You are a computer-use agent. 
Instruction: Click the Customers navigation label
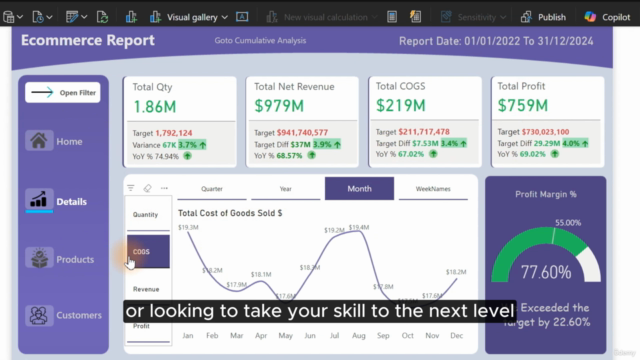(79, 315)
